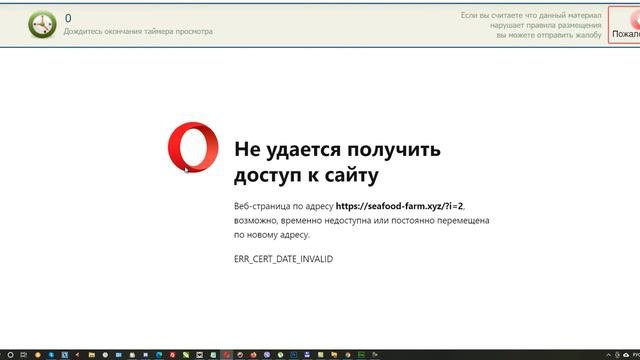This screenshot has height=360, width=640.
Task: Open the Microsoft Edge icon on the taskbar
Action: 159,355
